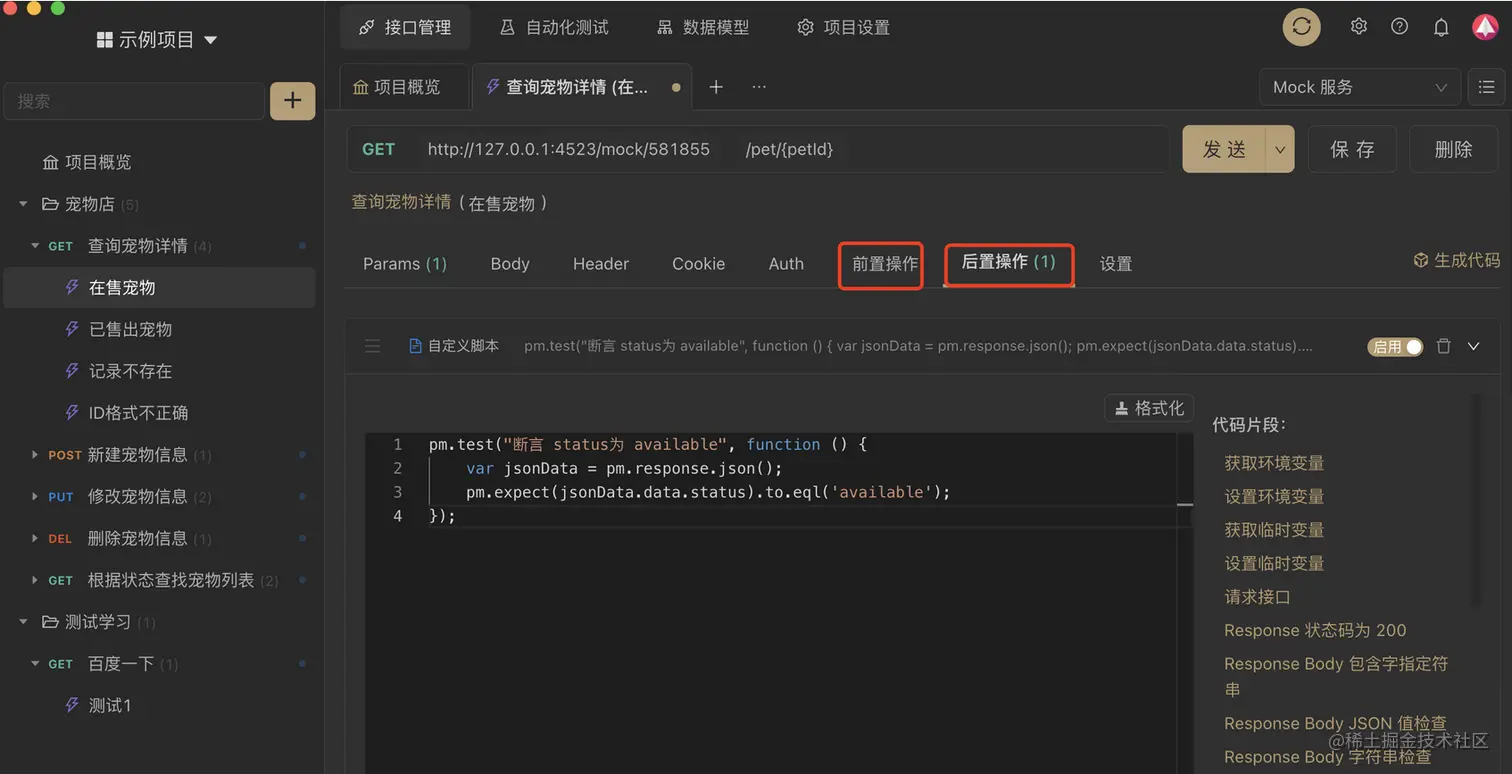Select the GET method selector
The width and height of the screenshot is (1512, 774).
pyautogui.click(x=379, y=149)
